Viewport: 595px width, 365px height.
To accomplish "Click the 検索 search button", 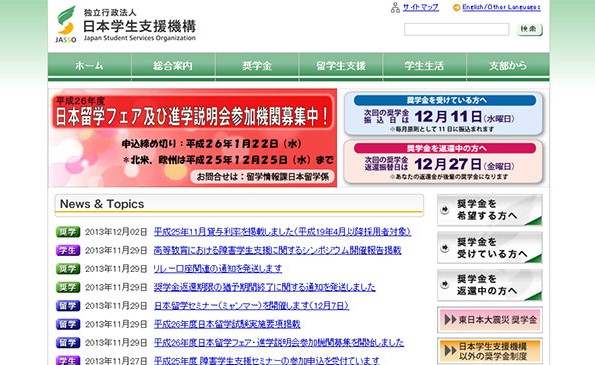I will [529, 29].
